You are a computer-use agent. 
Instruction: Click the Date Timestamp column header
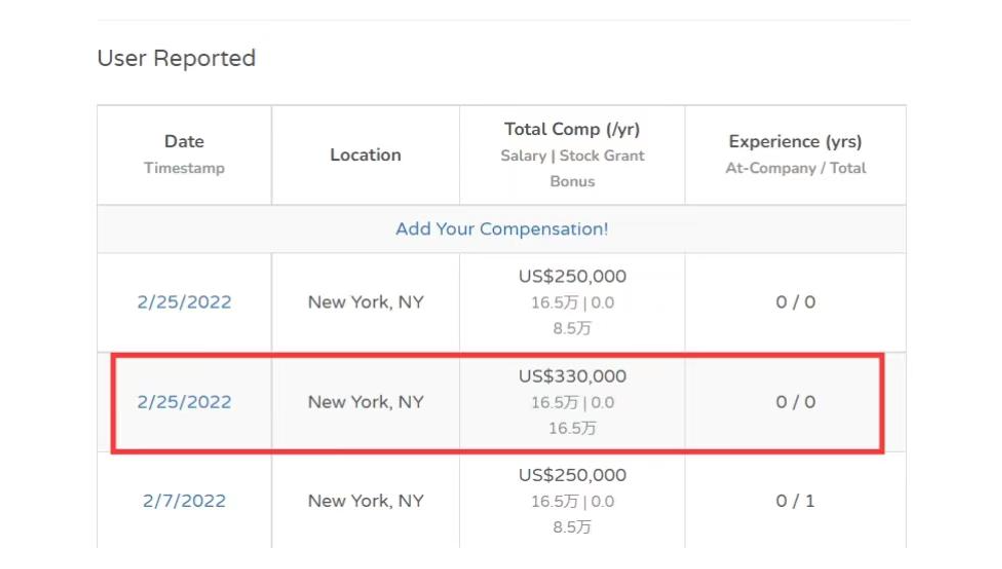point(184,154)
